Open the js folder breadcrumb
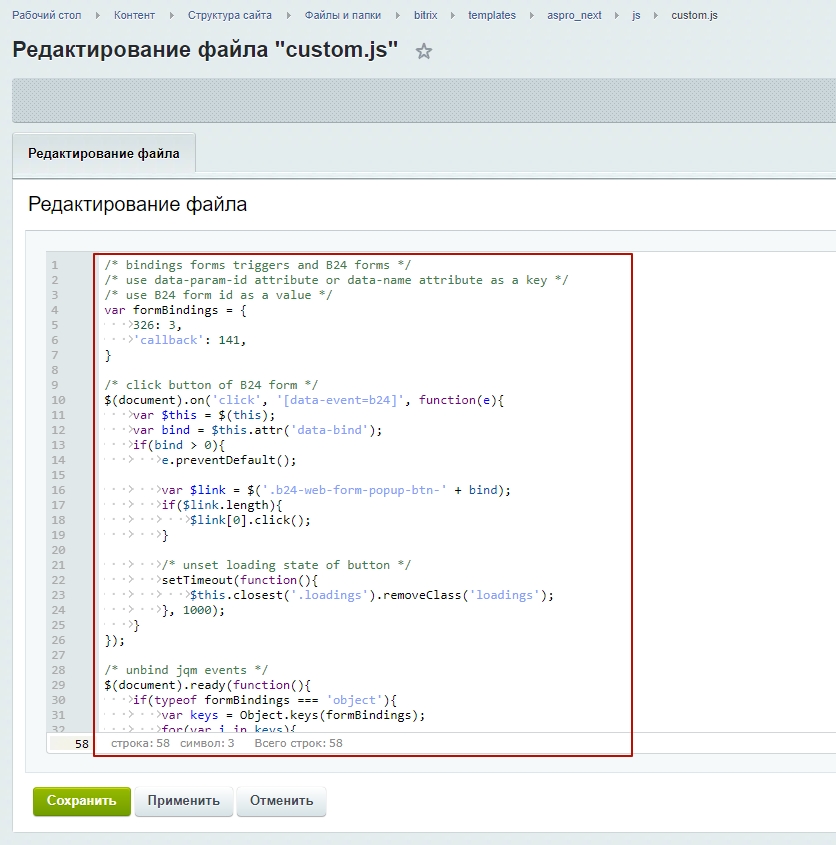 coord(636,15)
